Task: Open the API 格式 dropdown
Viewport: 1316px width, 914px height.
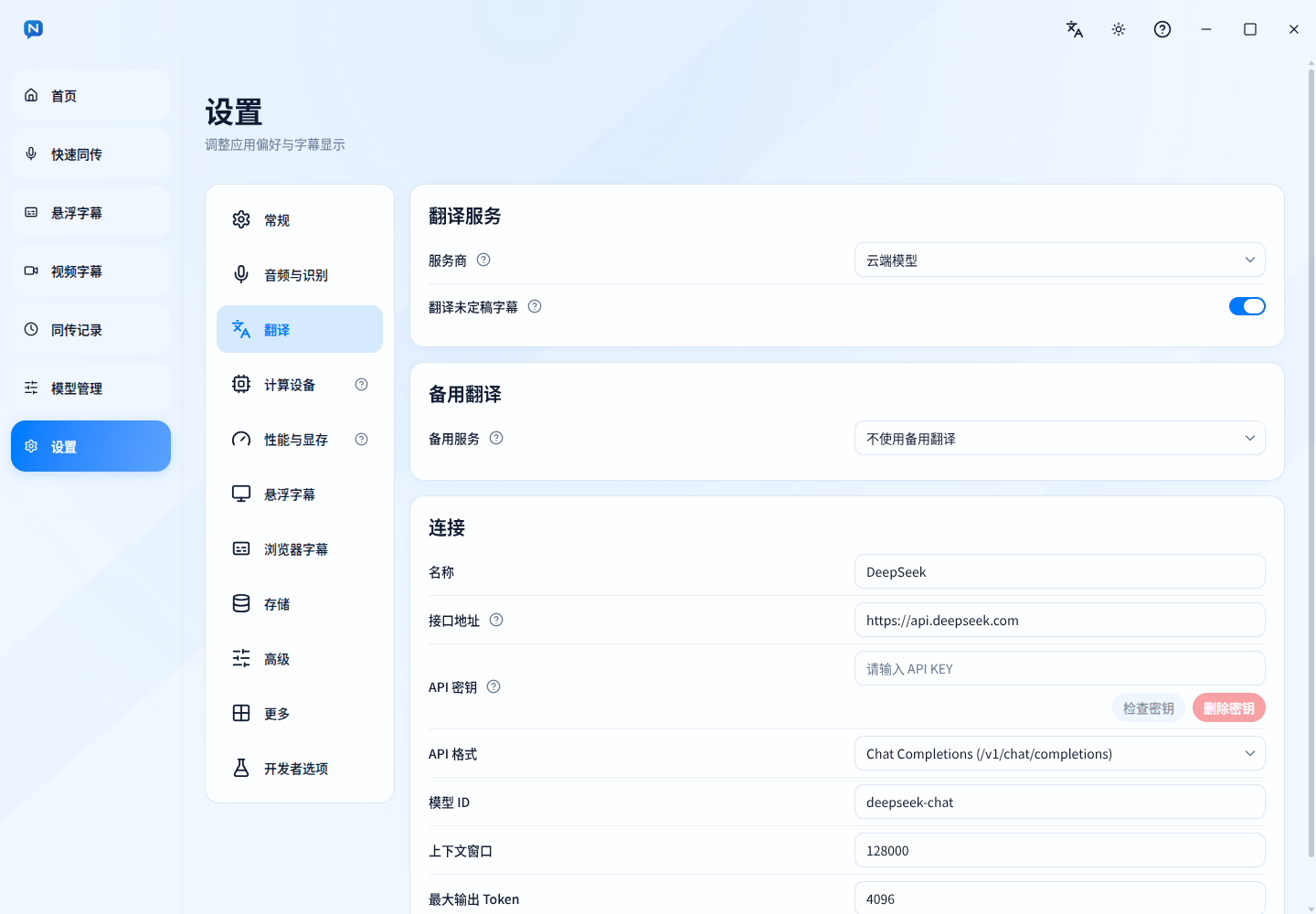Action: pyautogui.click(x=1060, y=753)
